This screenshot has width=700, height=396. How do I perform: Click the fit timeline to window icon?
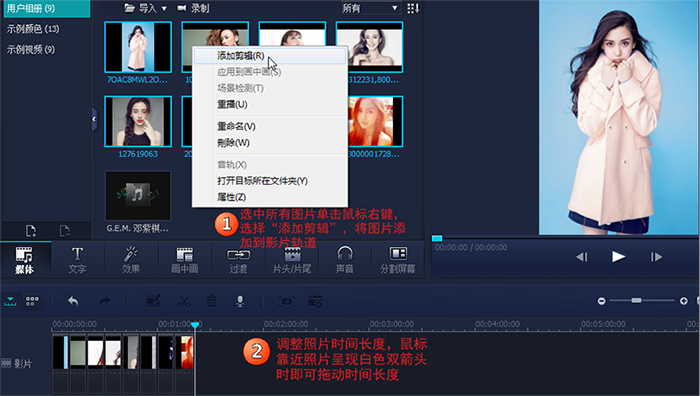(287, 302)
